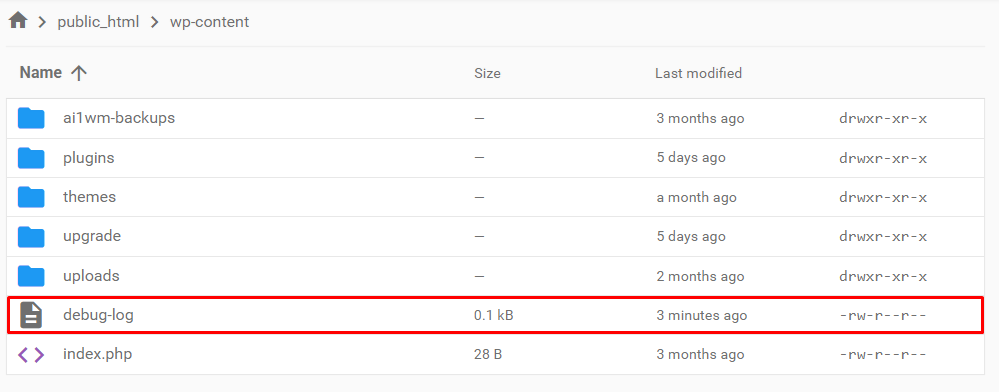Select the uploads folder row name
The width and height of the screenshot is (999, 392).
tap(91, 276)
